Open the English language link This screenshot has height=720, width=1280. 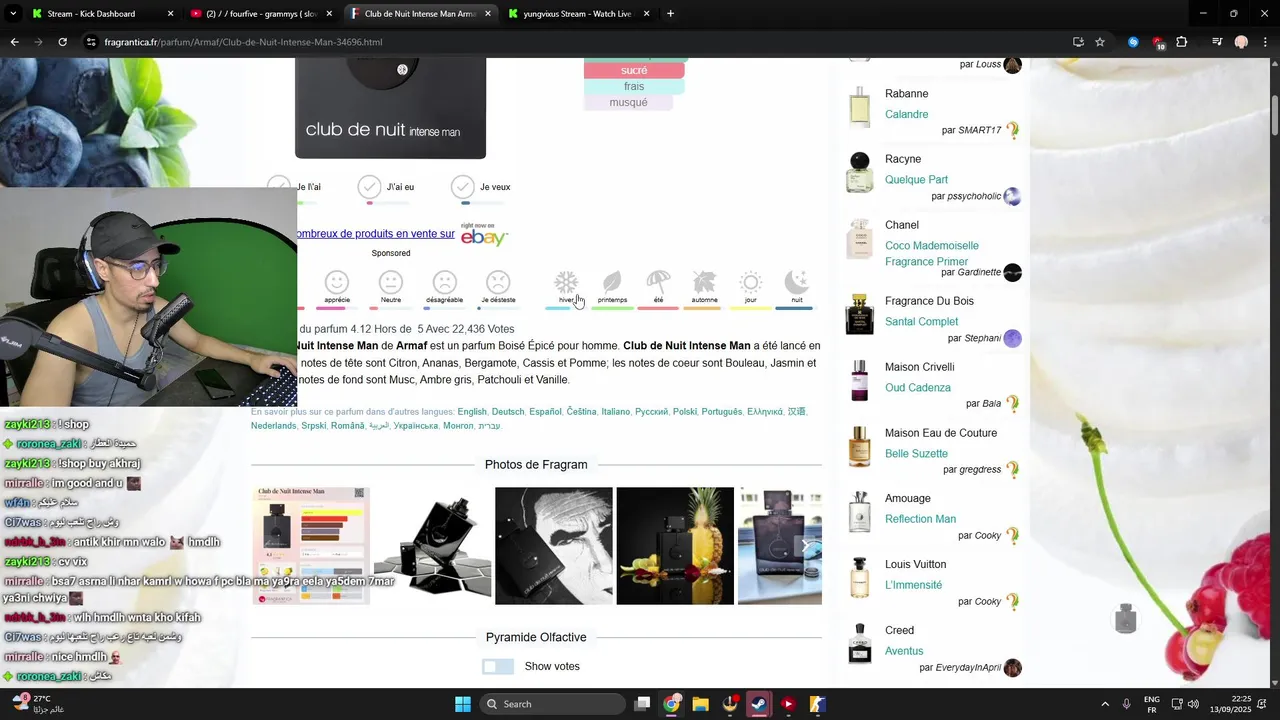472,412
